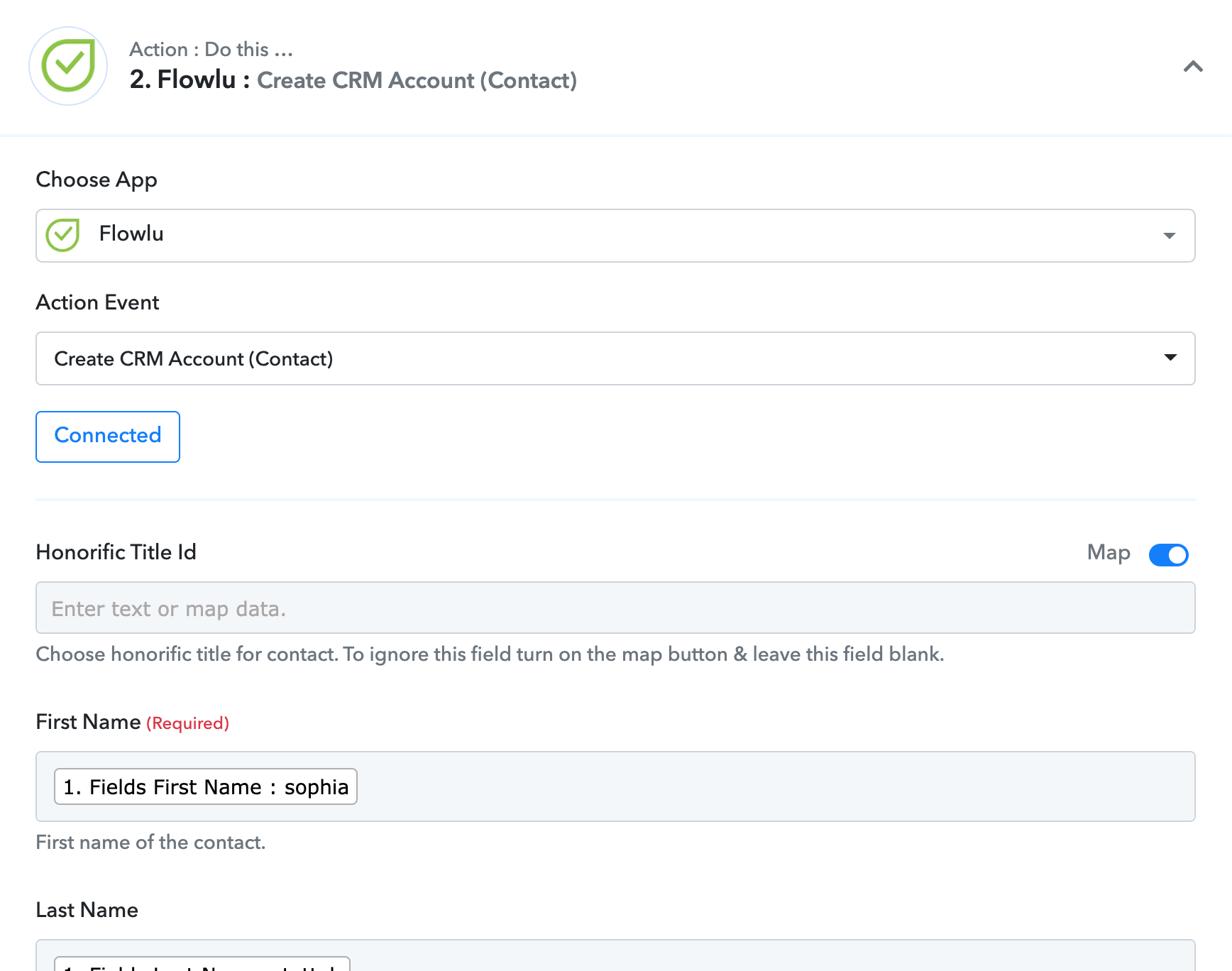The image size is (1232, 971).
Task: Open the Action Event dropdown
Action: (615, 358)
